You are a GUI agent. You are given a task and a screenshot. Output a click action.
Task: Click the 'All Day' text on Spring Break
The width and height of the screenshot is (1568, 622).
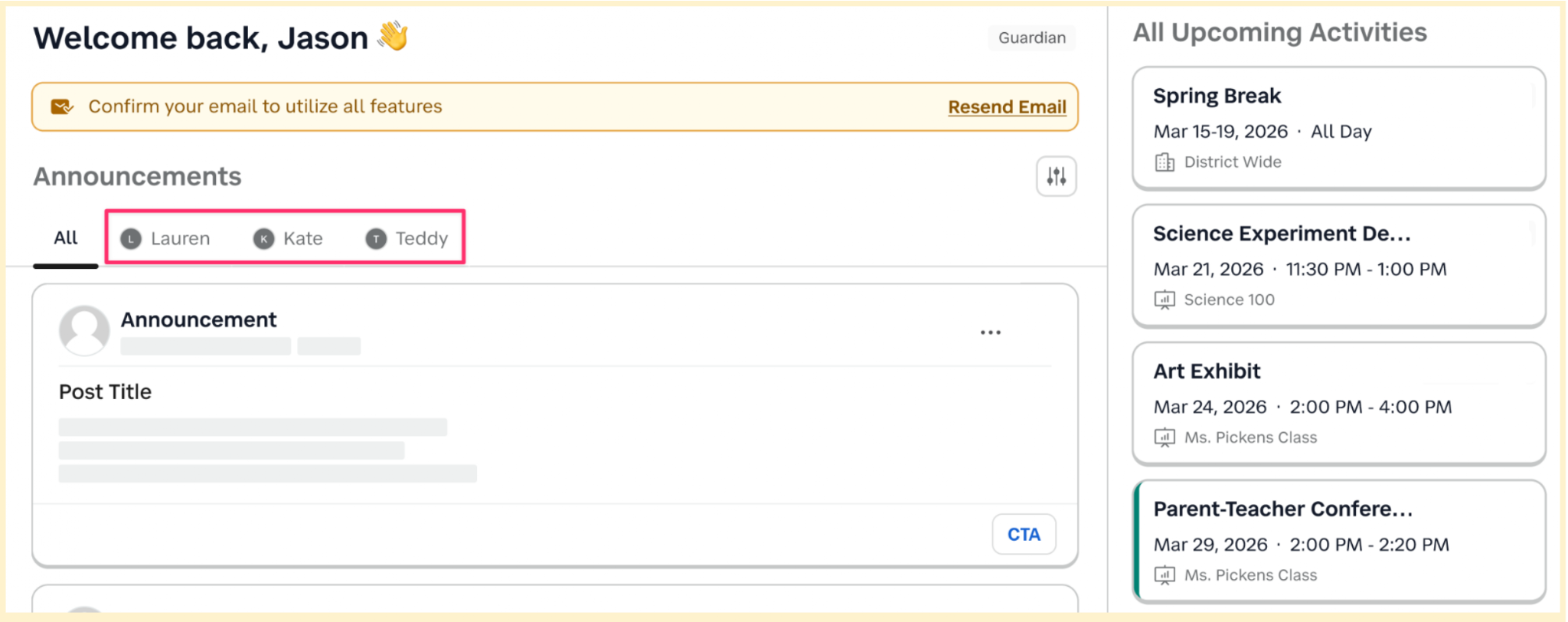point(1341,132)
